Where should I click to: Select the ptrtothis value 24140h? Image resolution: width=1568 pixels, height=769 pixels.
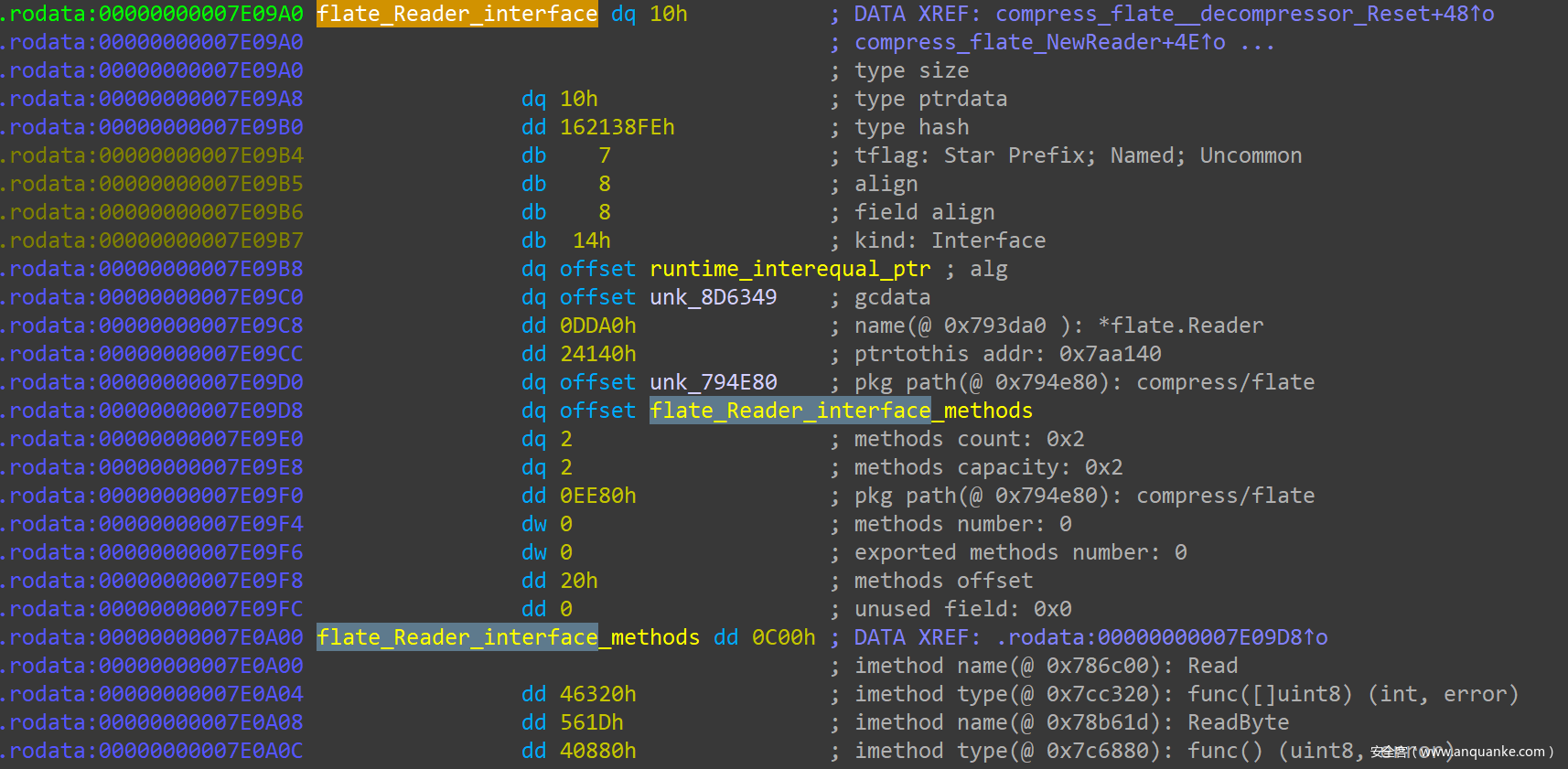click(597, 354)
